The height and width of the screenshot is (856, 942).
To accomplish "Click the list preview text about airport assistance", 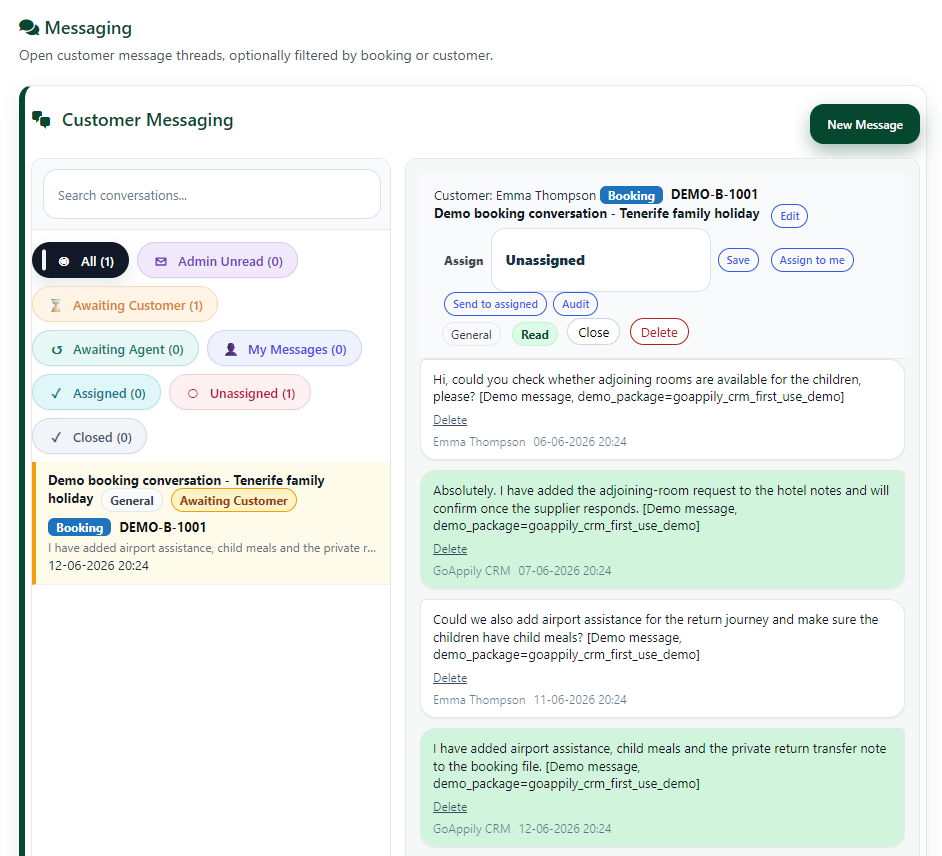I will point(212,548).
